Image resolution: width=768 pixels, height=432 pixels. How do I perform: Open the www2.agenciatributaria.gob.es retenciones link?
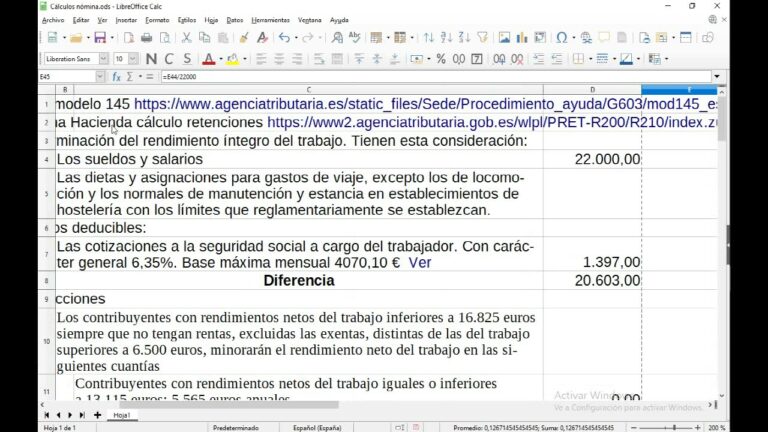492,122
